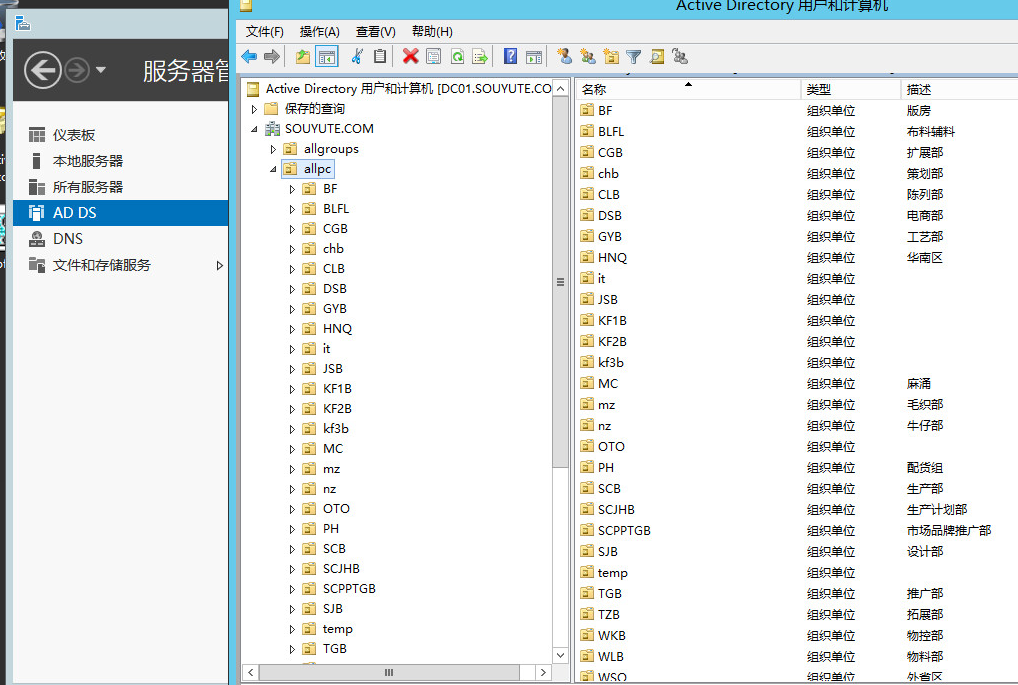This screenshot has width=1018, height=685.
Task: Open Properties with the toolbar icon
Action: point(433,56)
